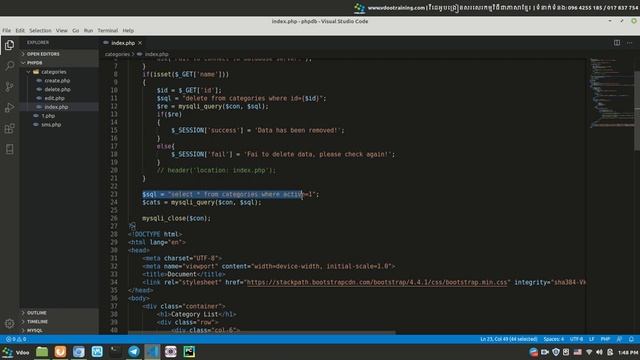Image resolution: width=640 pixels, height=360 pixels.
Task: Click the LF end-of-line status entry
Action: [x=591, y=339]
